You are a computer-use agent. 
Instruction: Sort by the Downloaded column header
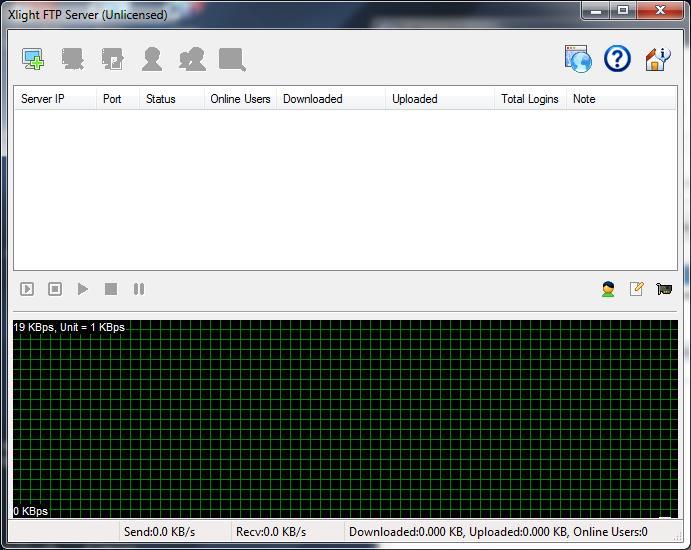[331, 99]
